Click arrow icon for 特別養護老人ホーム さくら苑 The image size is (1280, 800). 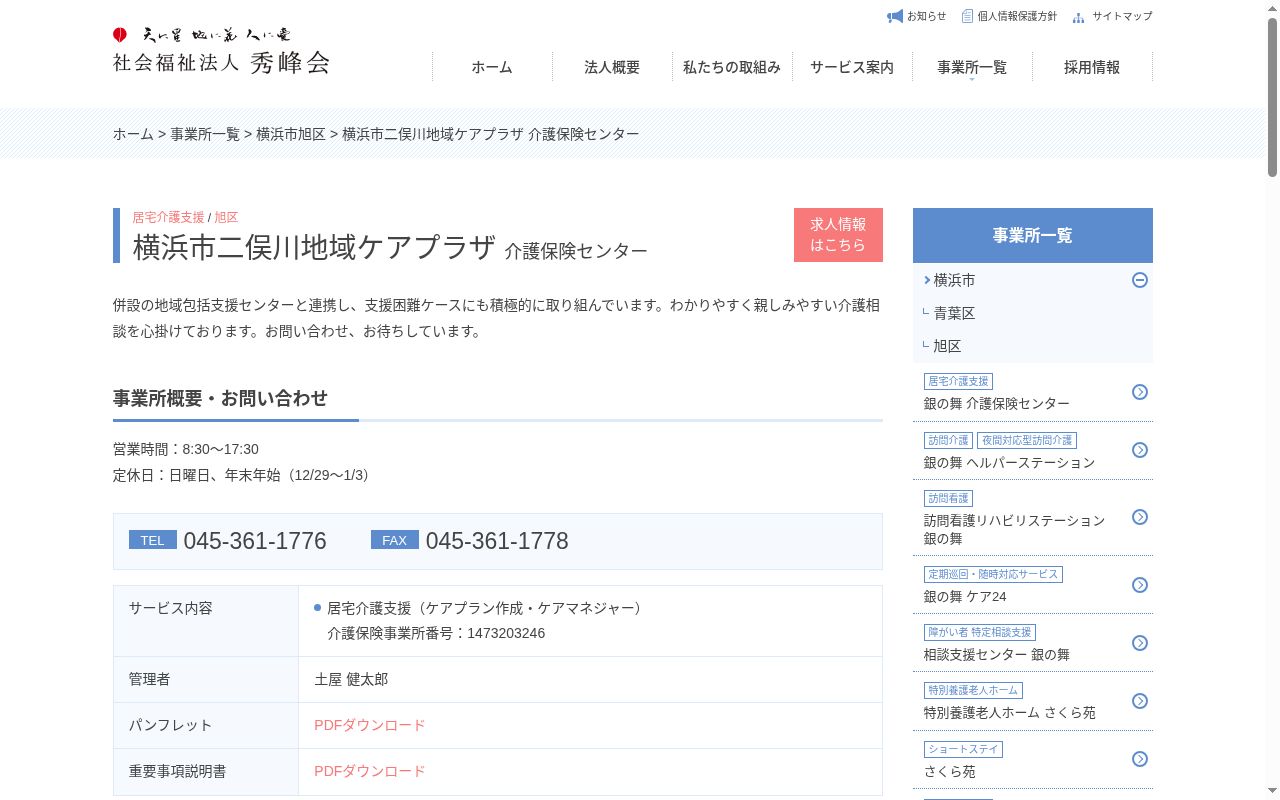pyautogui.click(x=1140, y=701)
